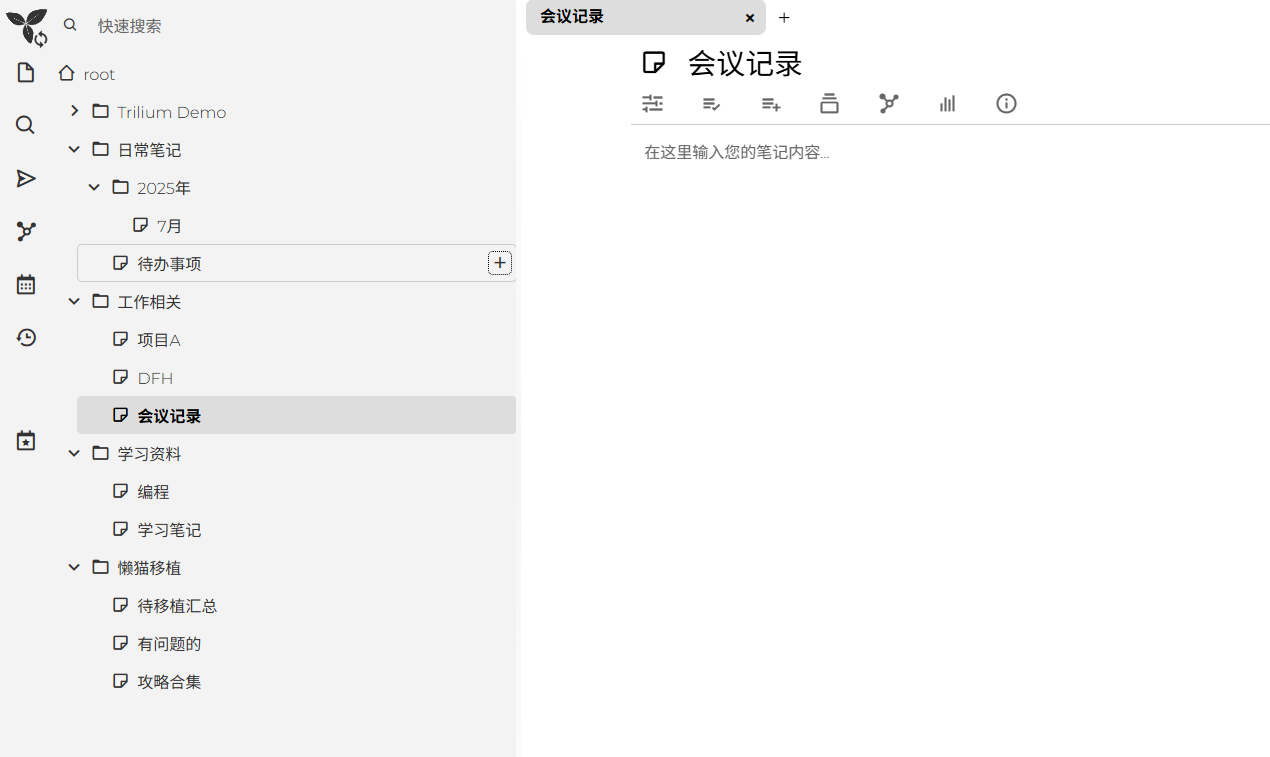Image resolution: width=1270 pixels, height=757 pixels.
Task: Open the DFH note
Action: click(155, 378)
